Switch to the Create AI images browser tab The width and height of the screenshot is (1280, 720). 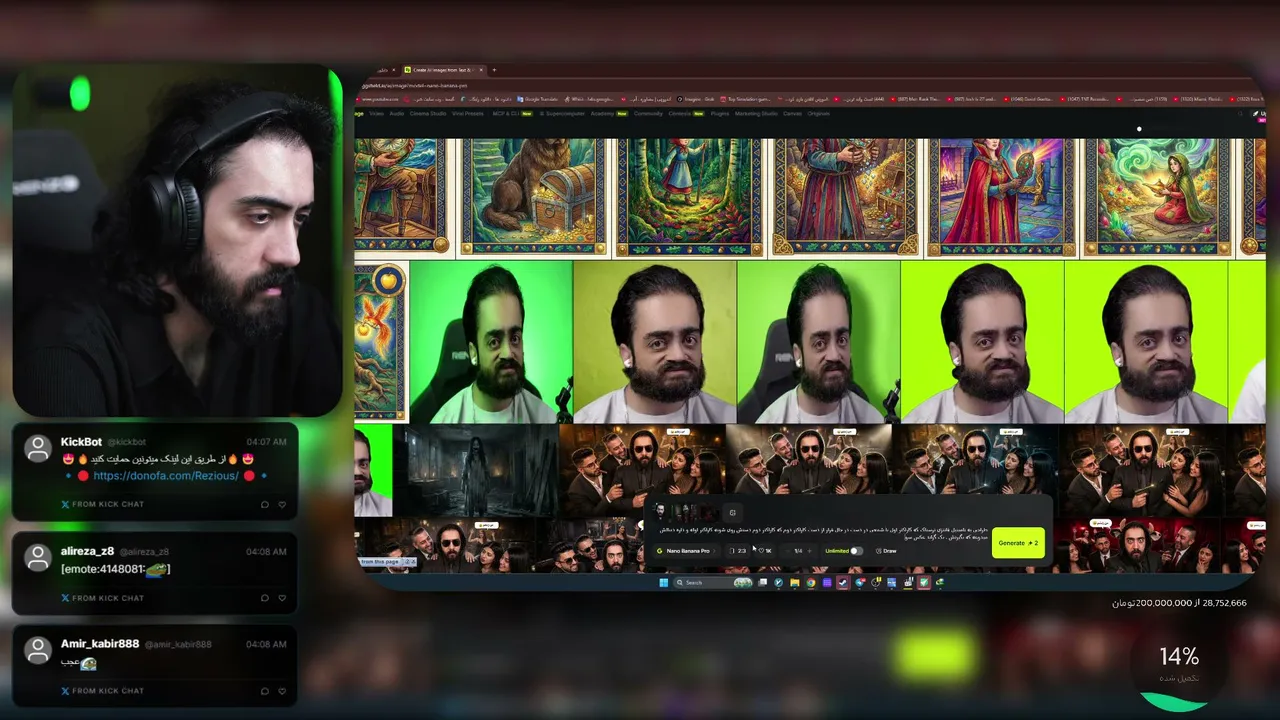pos(442,70)
